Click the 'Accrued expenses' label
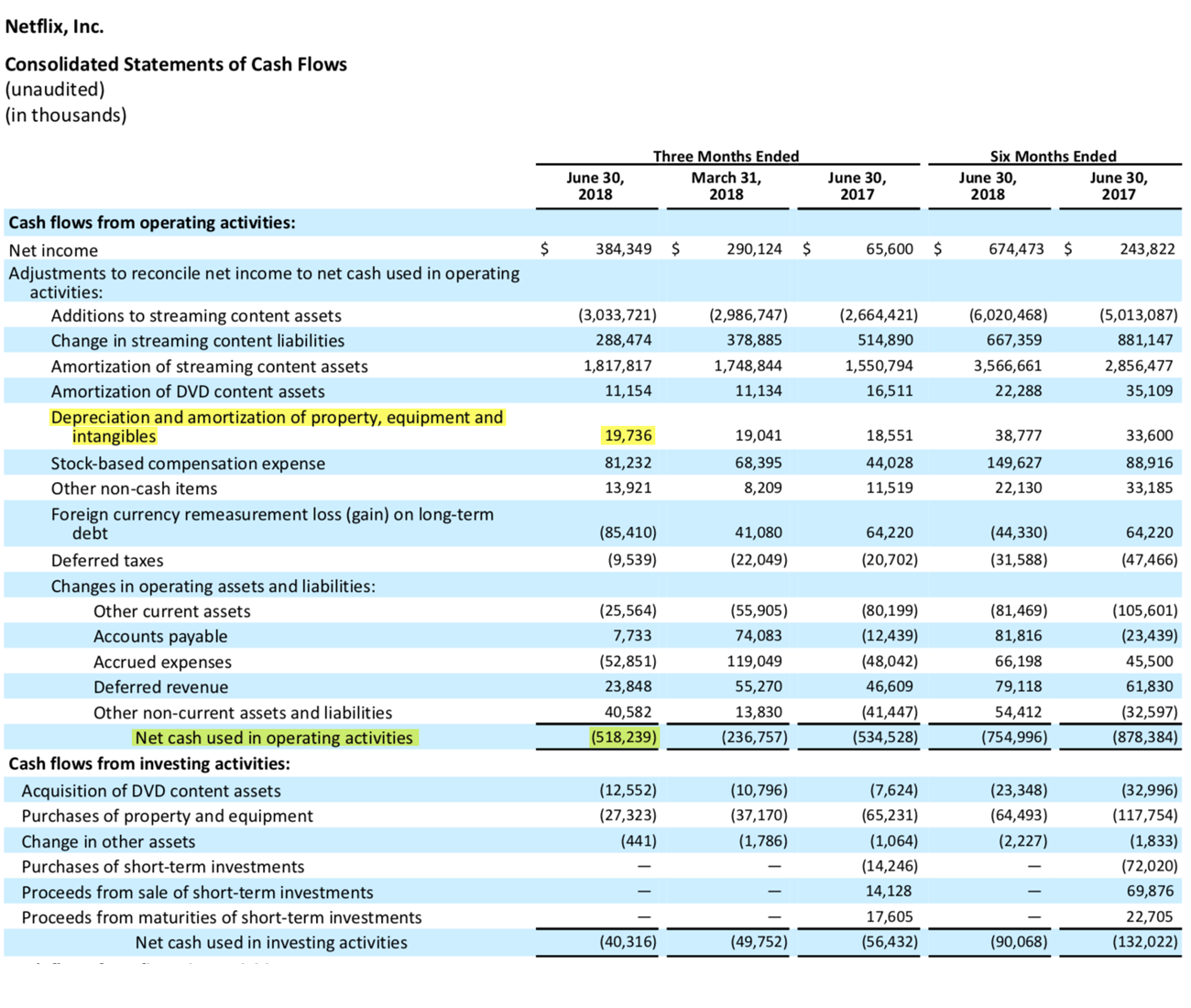Image resolution: width=1191 pixels, height=1008 pixels. pyautogui.click(x=162, y=662)
